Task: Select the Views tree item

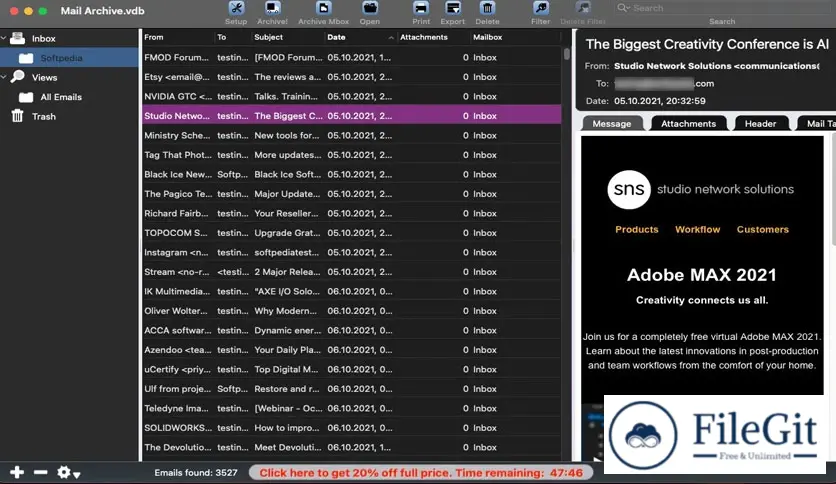Action: (44, 77)
